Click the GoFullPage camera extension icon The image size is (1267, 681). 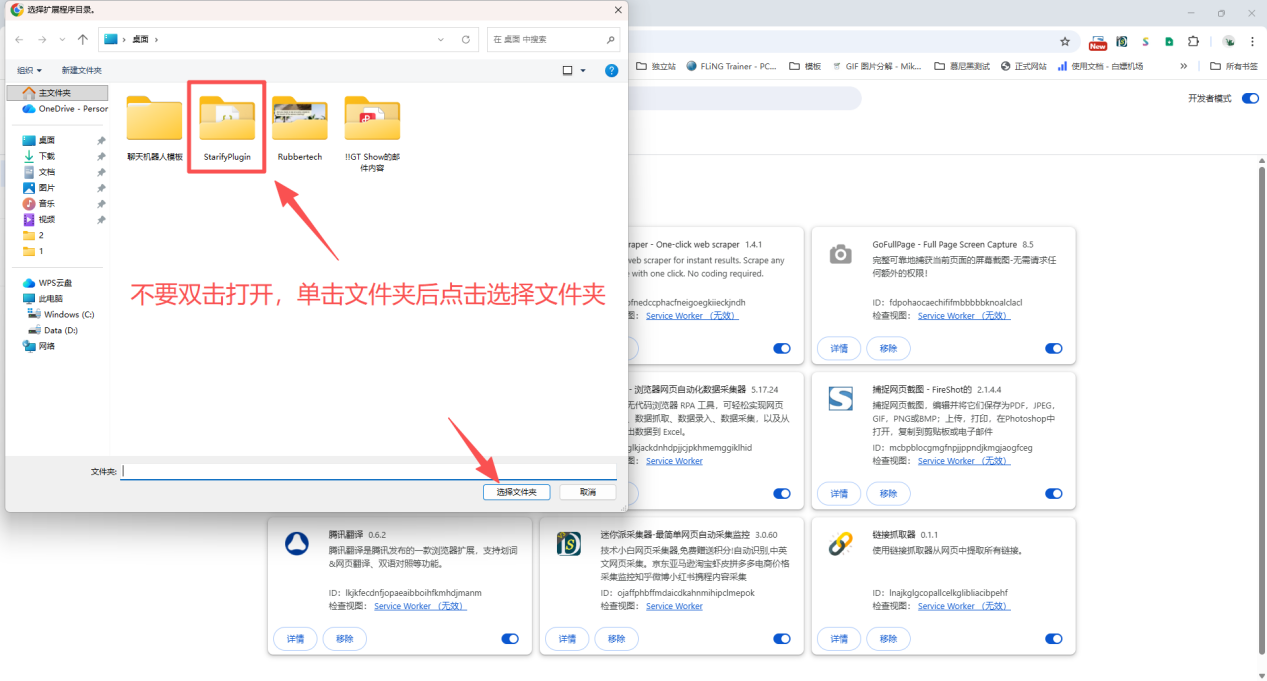pos(839,252)
